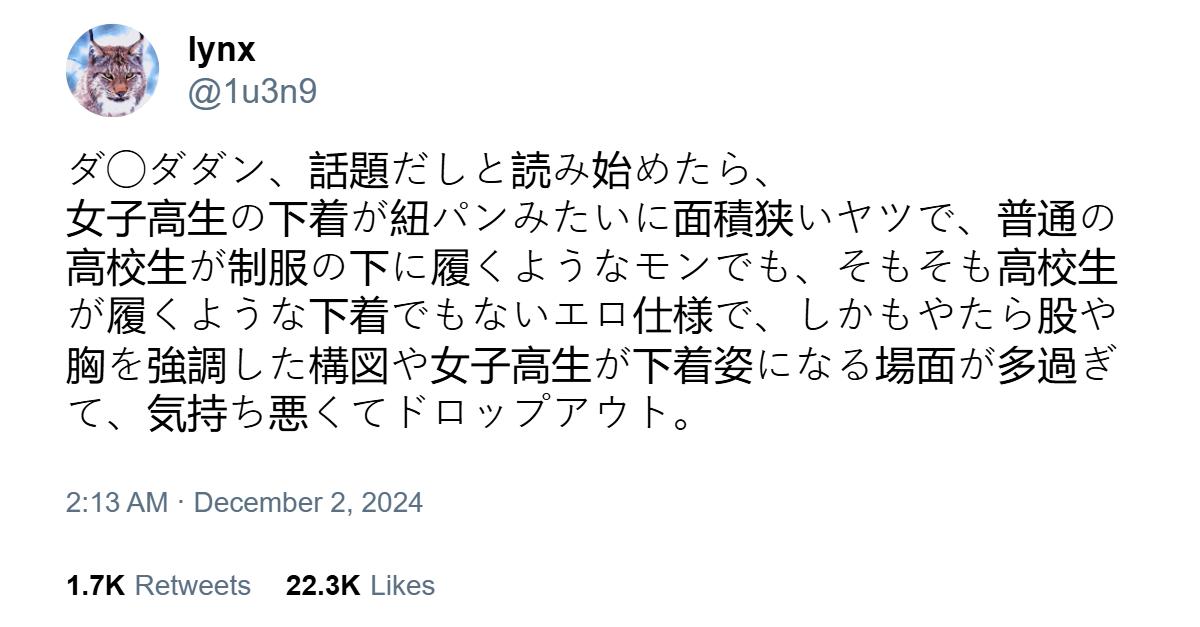The image size is (1200, 627).
Task: Open the lynx cat profile avatar
Action: pos(112,70)
